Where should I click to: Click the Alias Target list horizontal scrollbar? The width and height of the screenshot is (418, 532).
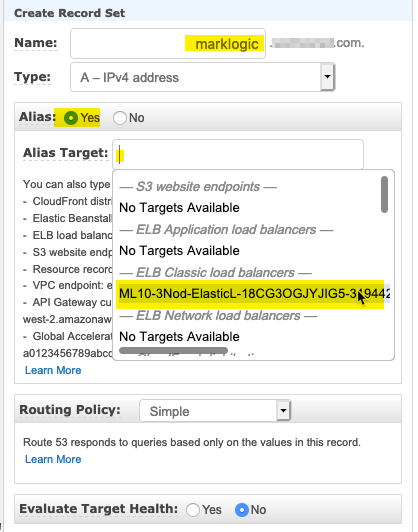[x=173, y=350]
